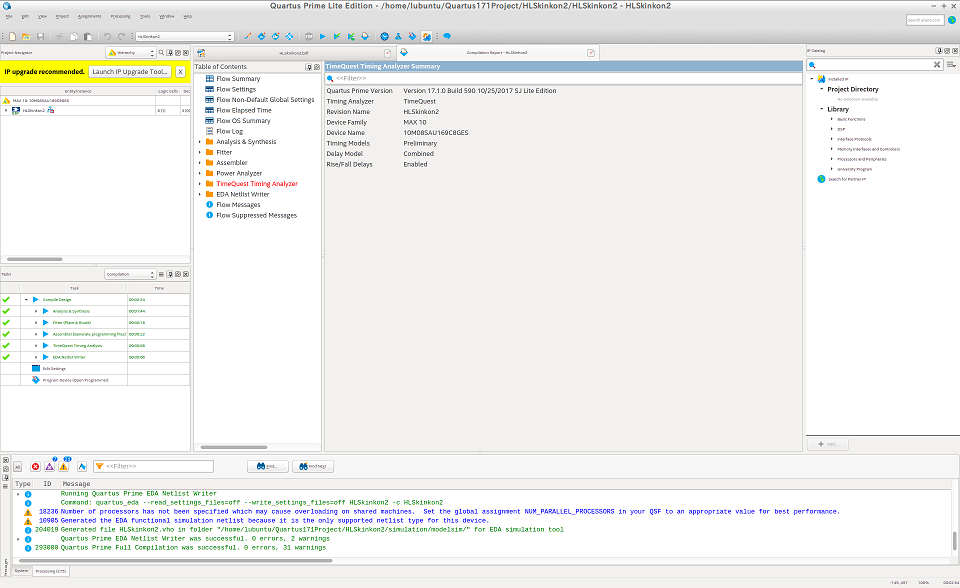Open the Compilation dropdown in Tasks panel
This screenshot has width=960, height=588.
[x=130, y=274]
